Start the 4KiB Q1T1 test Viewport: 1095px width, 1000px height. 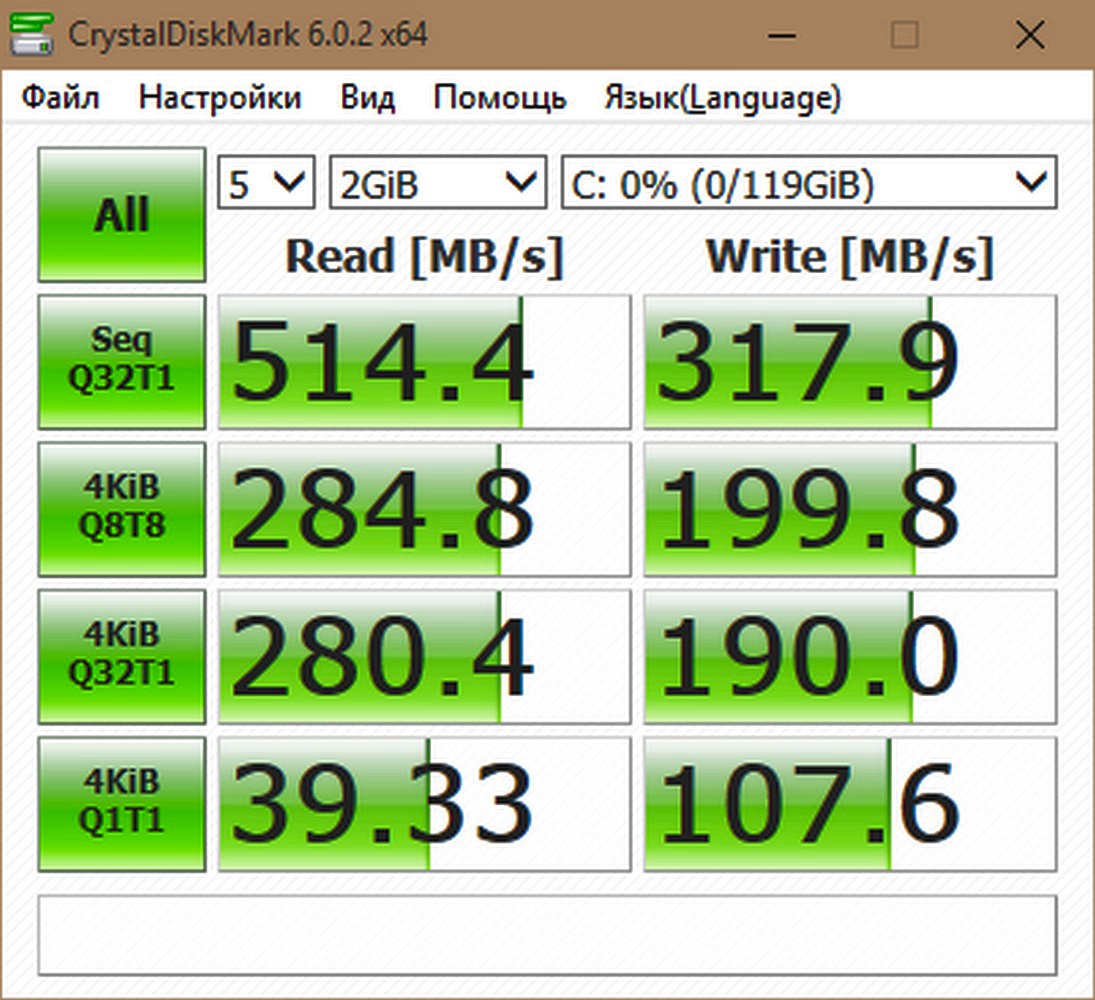click(120, 802)
